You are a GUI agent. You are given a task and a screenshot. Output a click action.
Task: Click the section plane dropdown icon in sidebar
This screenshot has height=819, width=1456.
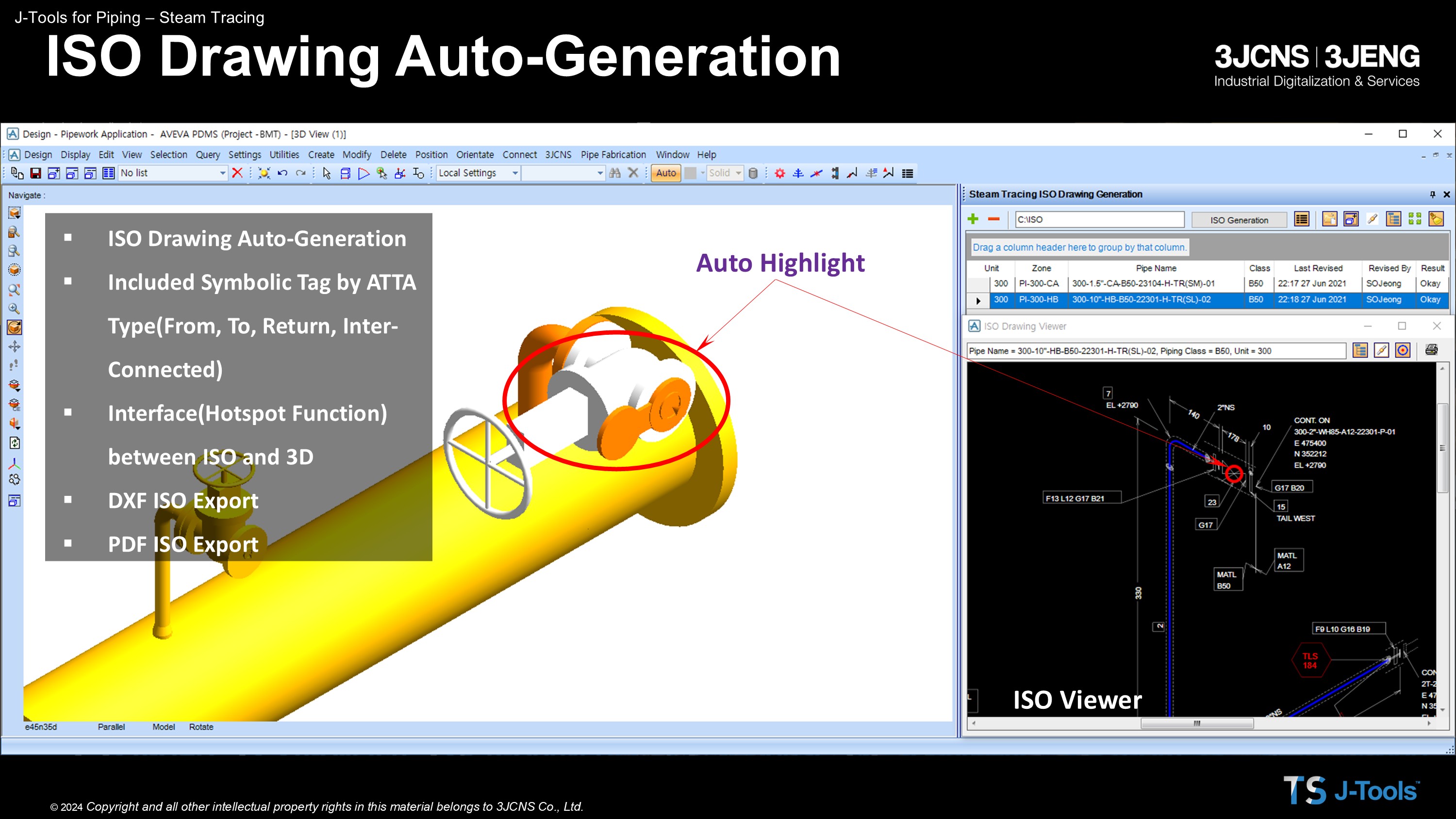pyautogui.click(x=14, y=424)
